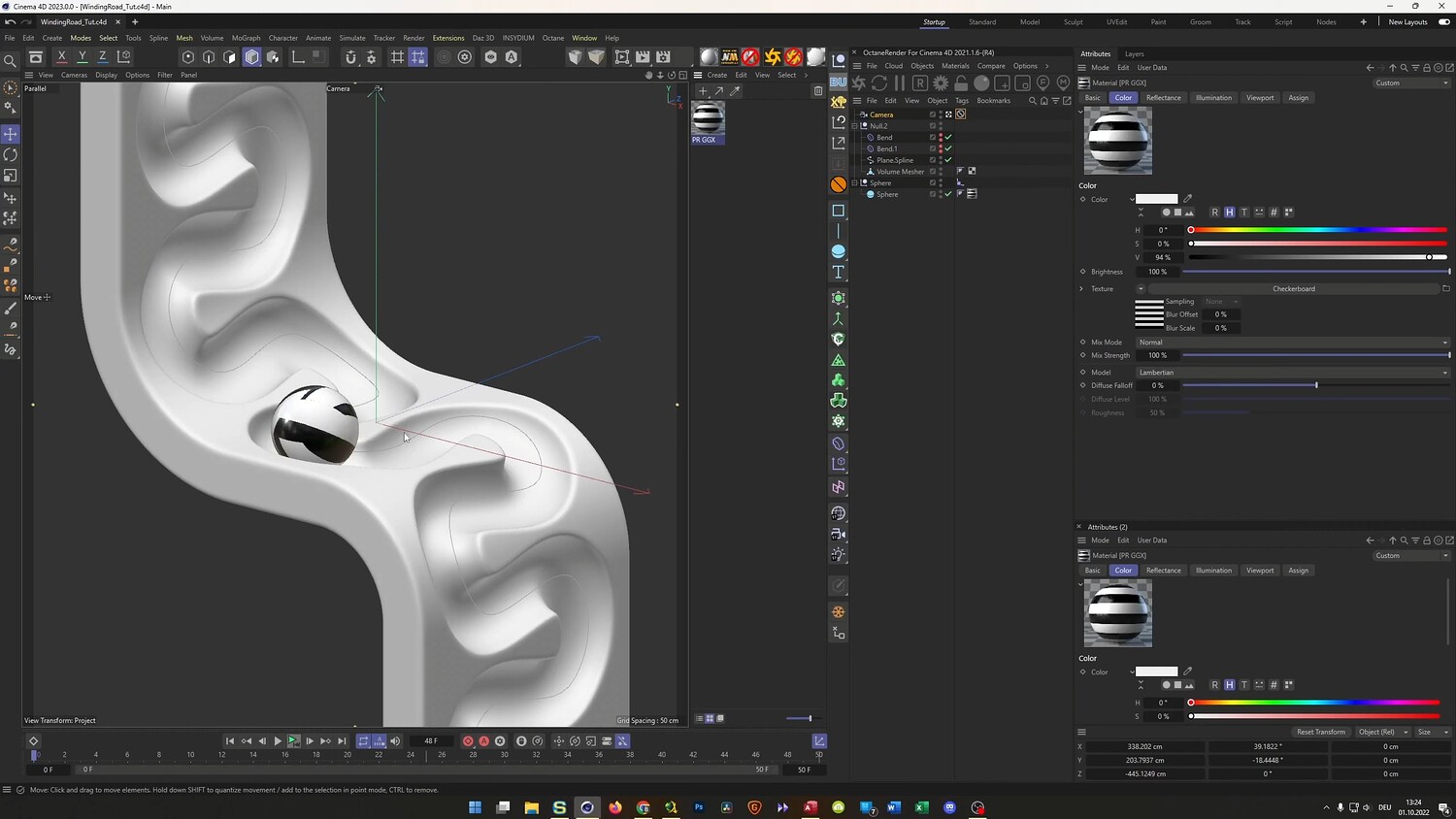Click the record active objects button
1456x819 pixels.
(468, 741)
